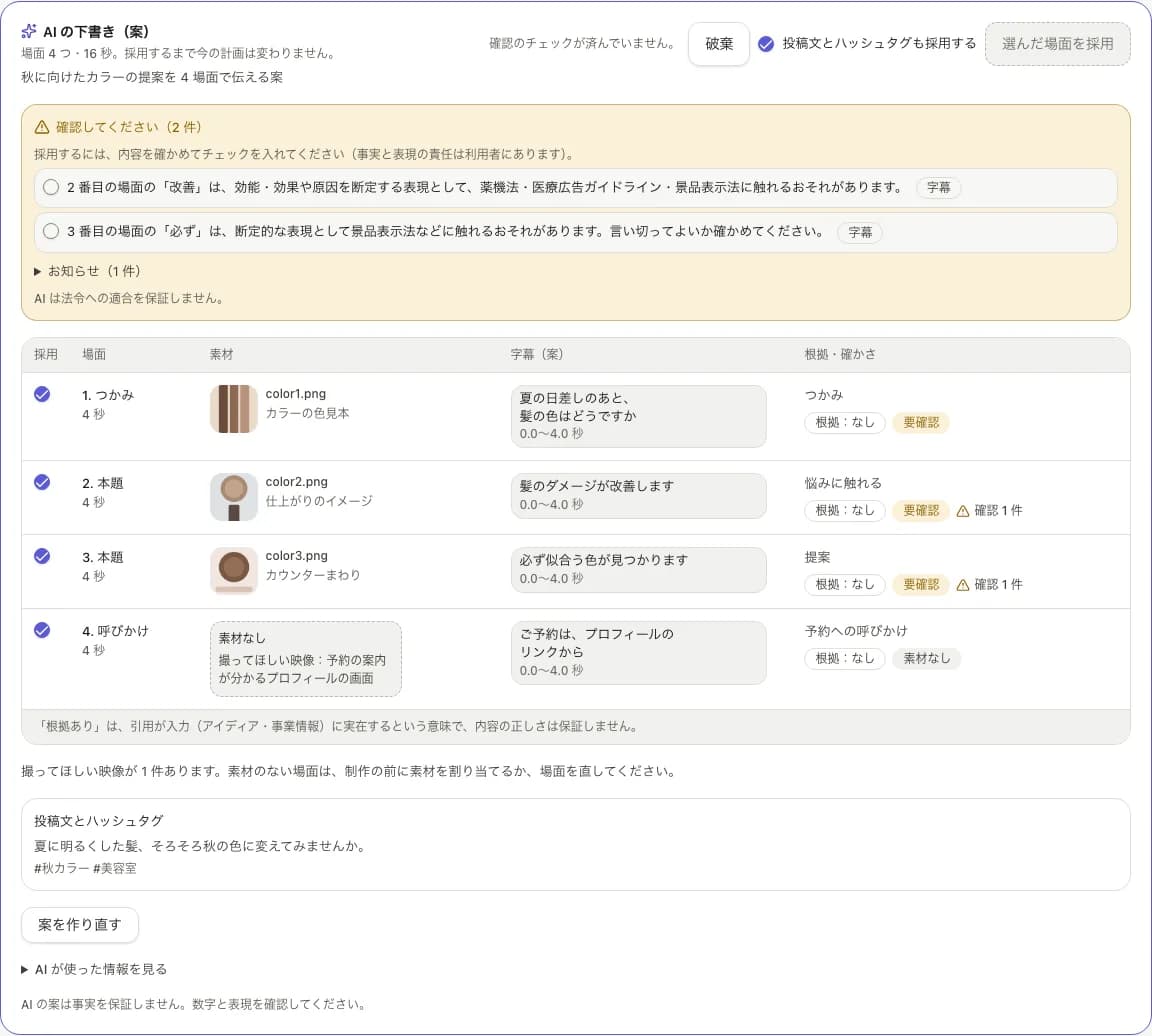The image size is (1152, 1036).
Task: Click the 字幕（案） column header
Action: coord(537,354)
